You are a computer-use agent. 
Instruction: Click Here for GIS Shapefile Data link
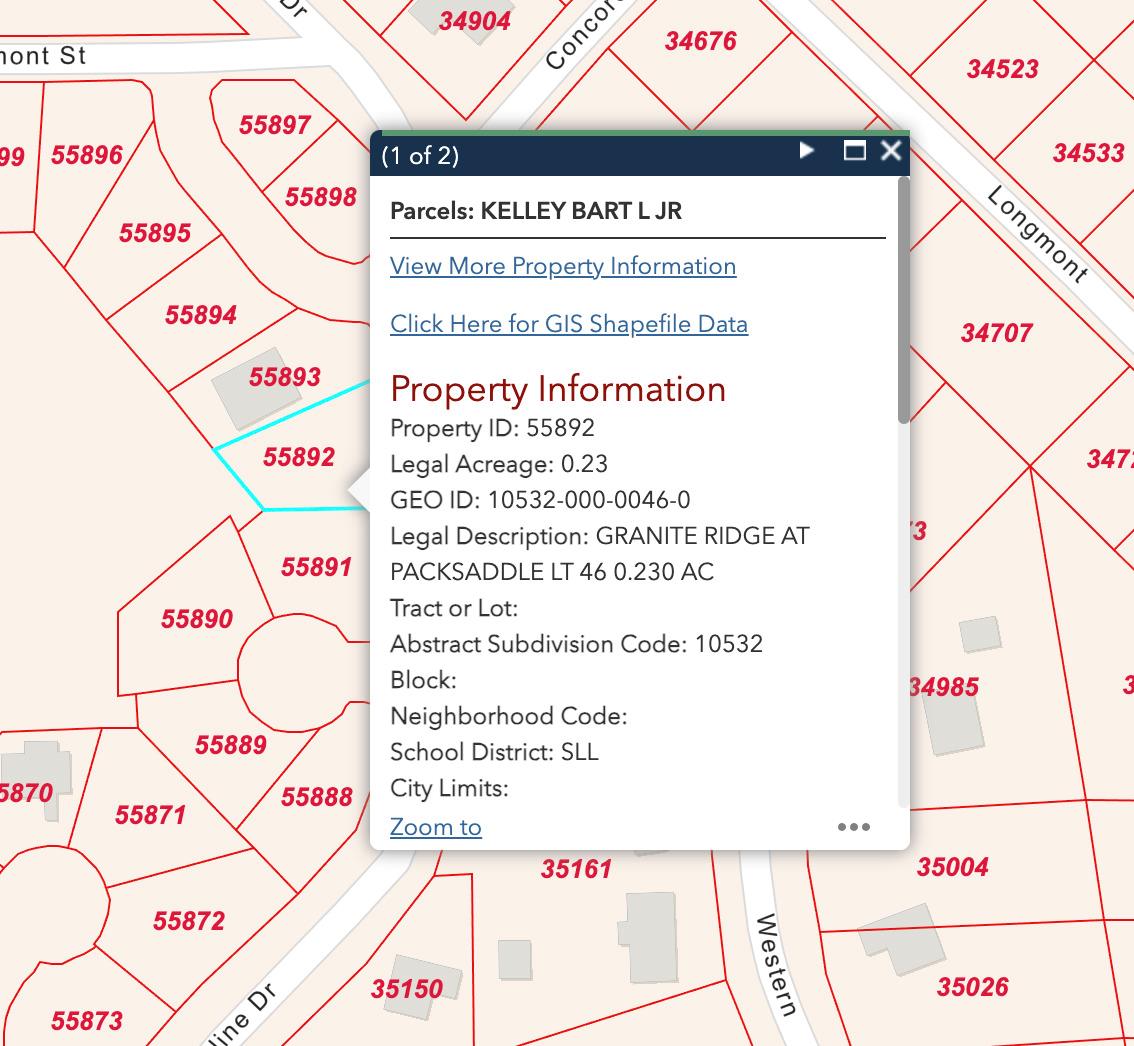(x=569, y=324)
